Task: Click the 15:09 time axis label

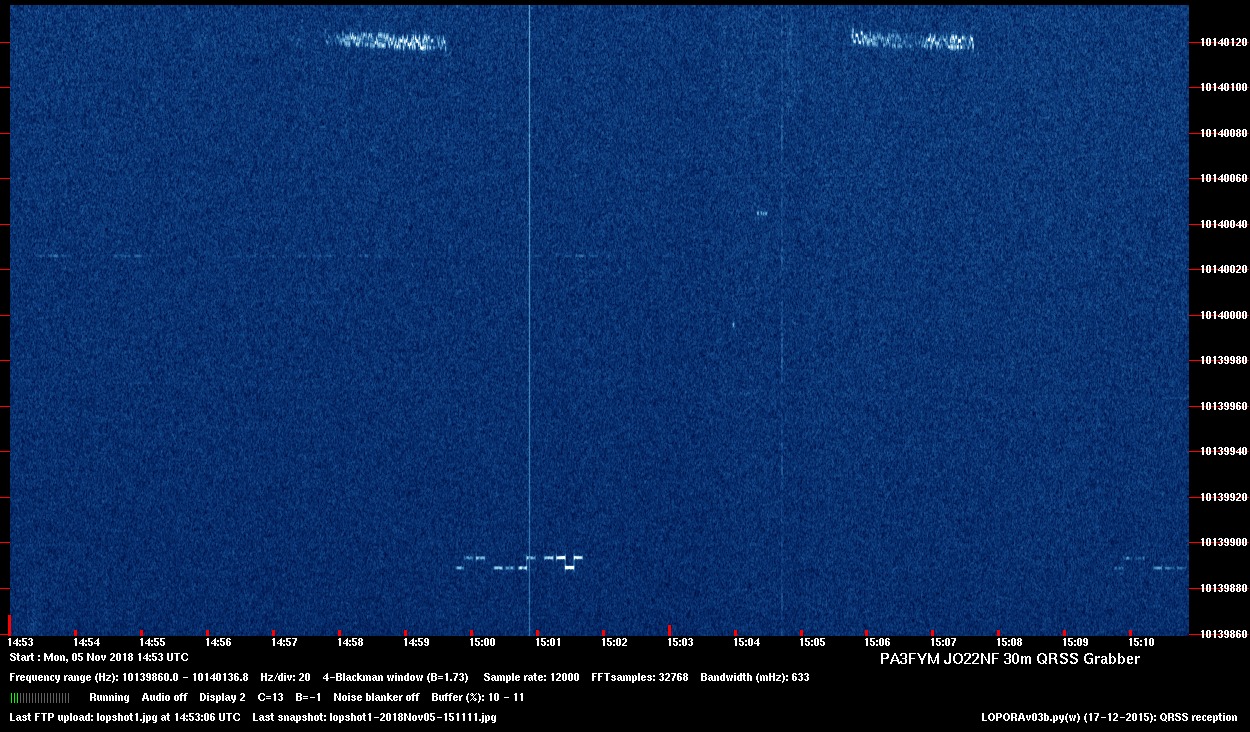Action: (1075, 642)
